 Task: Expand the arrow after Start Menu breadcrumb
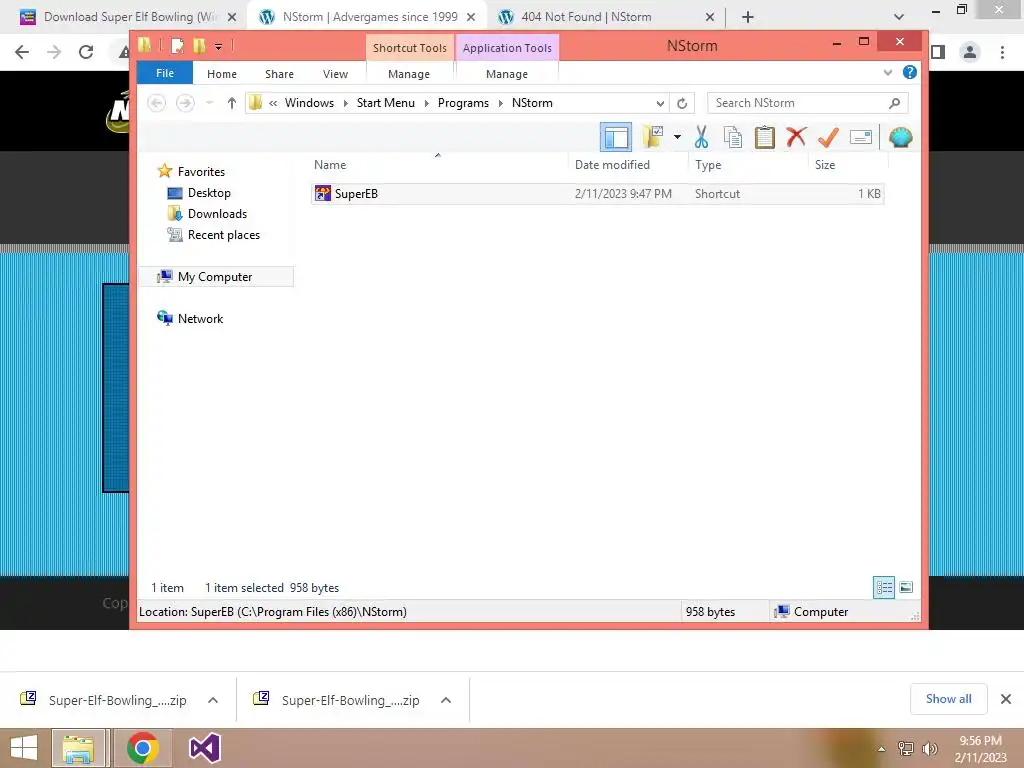point(426,103)
